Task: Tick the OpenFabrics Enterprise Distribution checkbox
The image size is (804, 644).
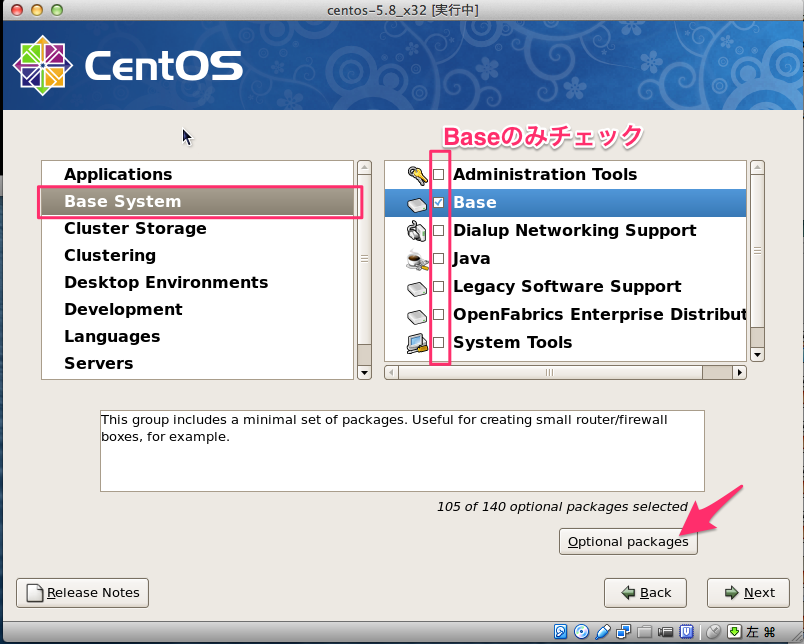Action: pos(438,314)
